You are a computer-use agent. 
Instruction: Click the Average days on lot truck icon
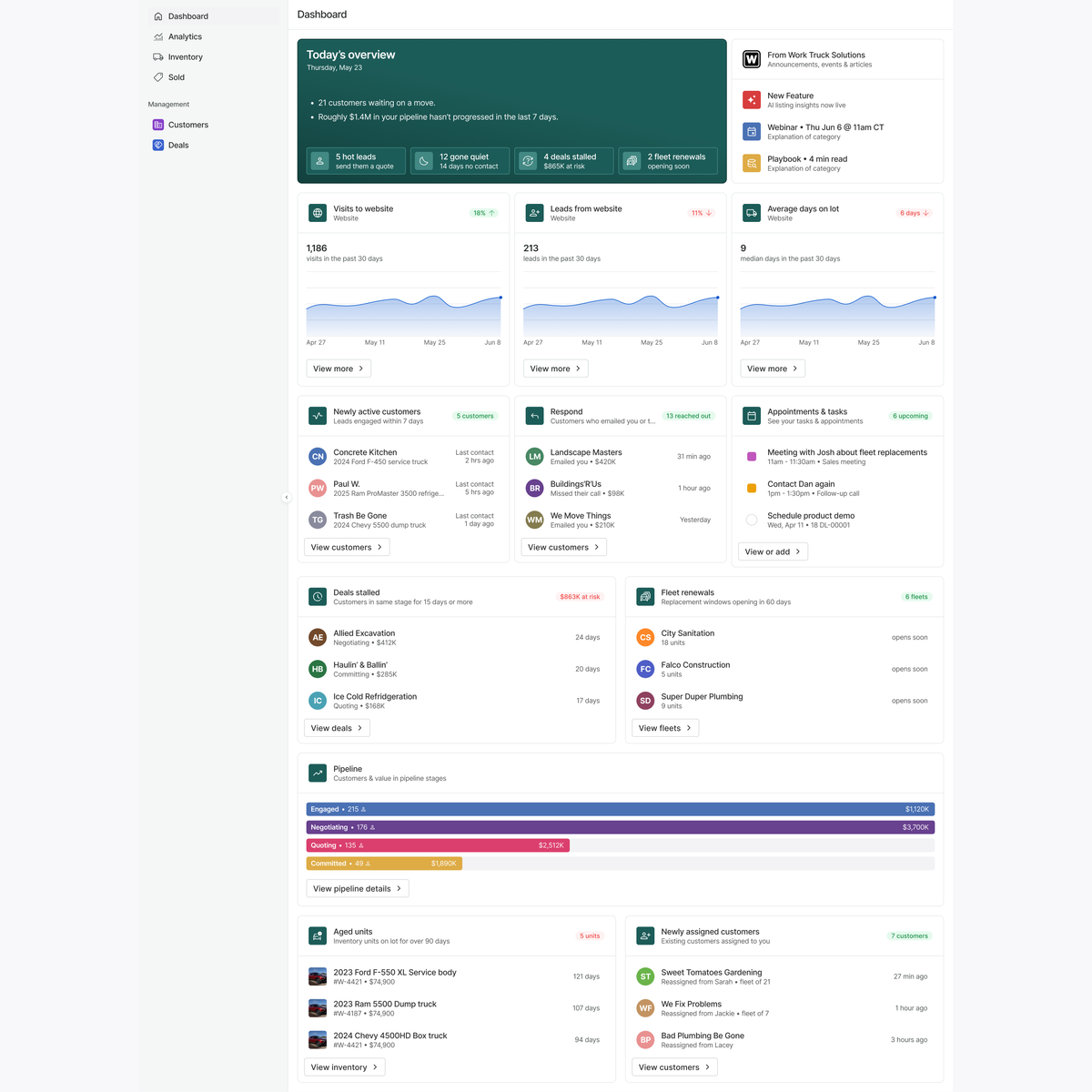pyautogui.click(x=752, y=213)
